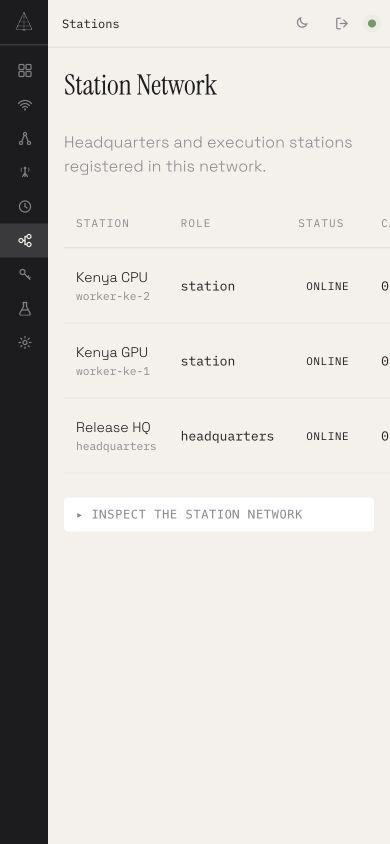Screen dimensions: 390x844
Task: Click ONLINE status of Kenya CPU
Action: tap(327, 286)
